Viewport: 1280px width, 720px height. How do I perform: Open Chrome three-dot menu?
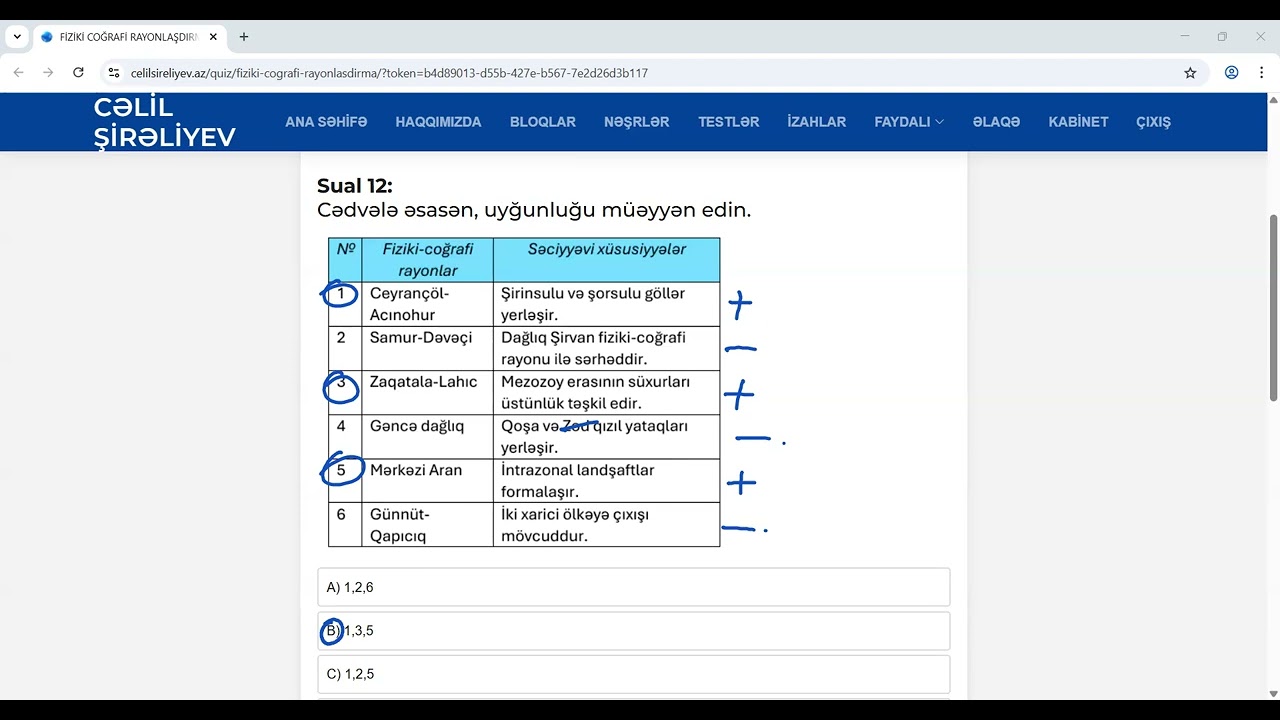coord(1261,73)
